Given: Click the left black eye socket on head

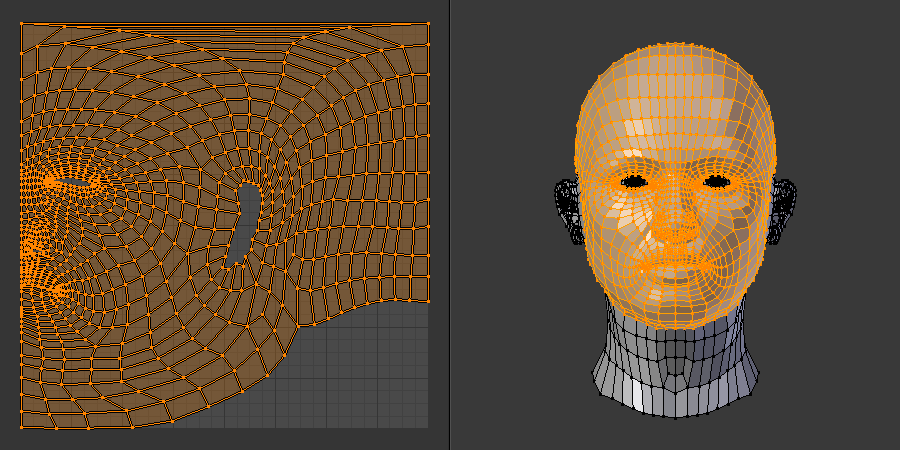Looking at the screenshot, I should [x=634, y=182].
